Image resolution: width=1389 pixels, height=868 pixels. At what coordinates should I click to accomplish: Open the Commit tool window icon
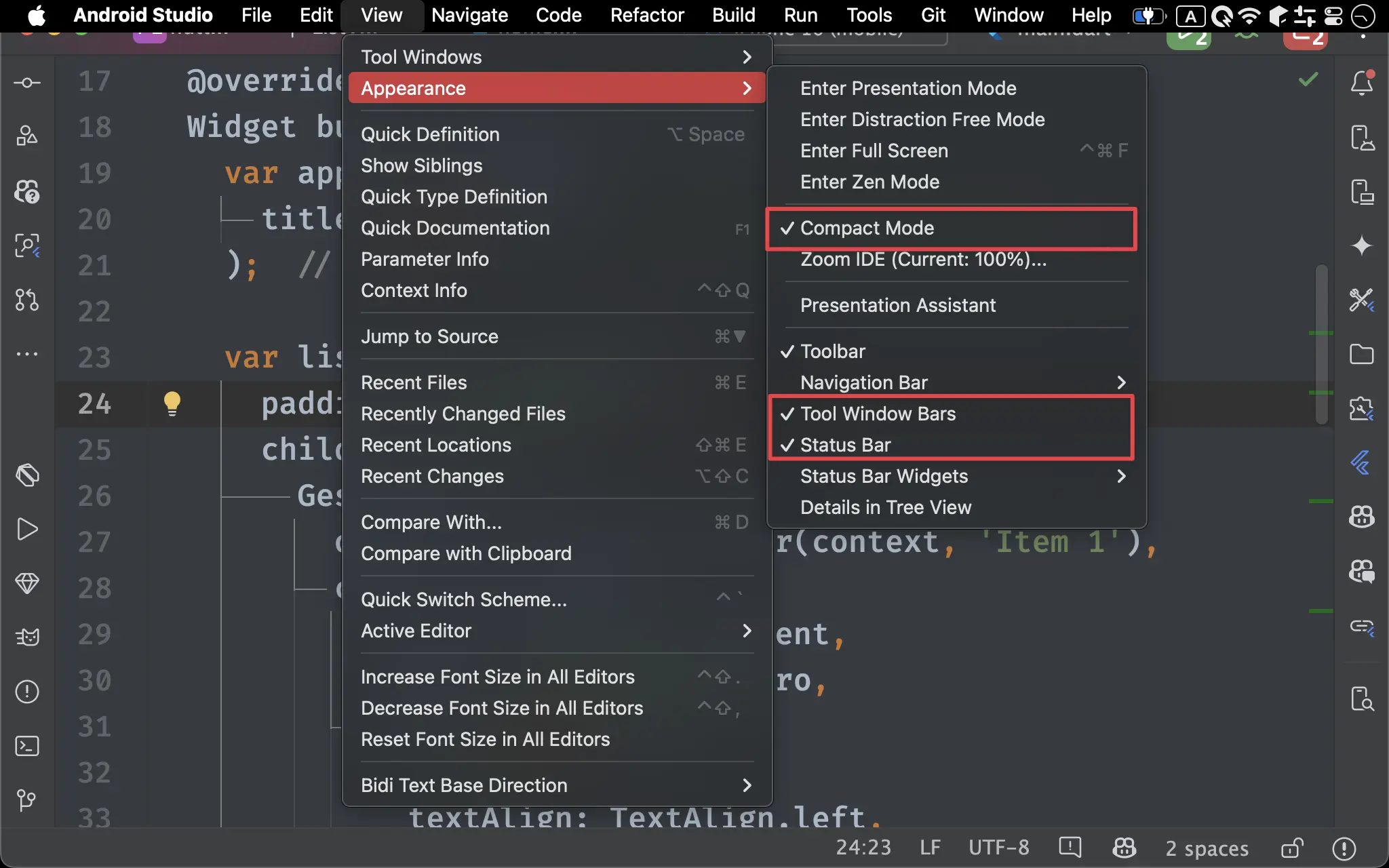point(27,83)
